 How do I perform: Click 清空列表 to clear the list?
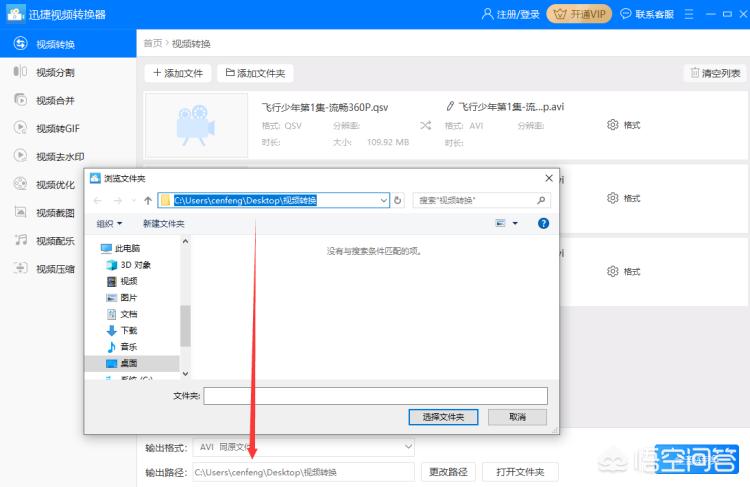[x=715, y=73]
